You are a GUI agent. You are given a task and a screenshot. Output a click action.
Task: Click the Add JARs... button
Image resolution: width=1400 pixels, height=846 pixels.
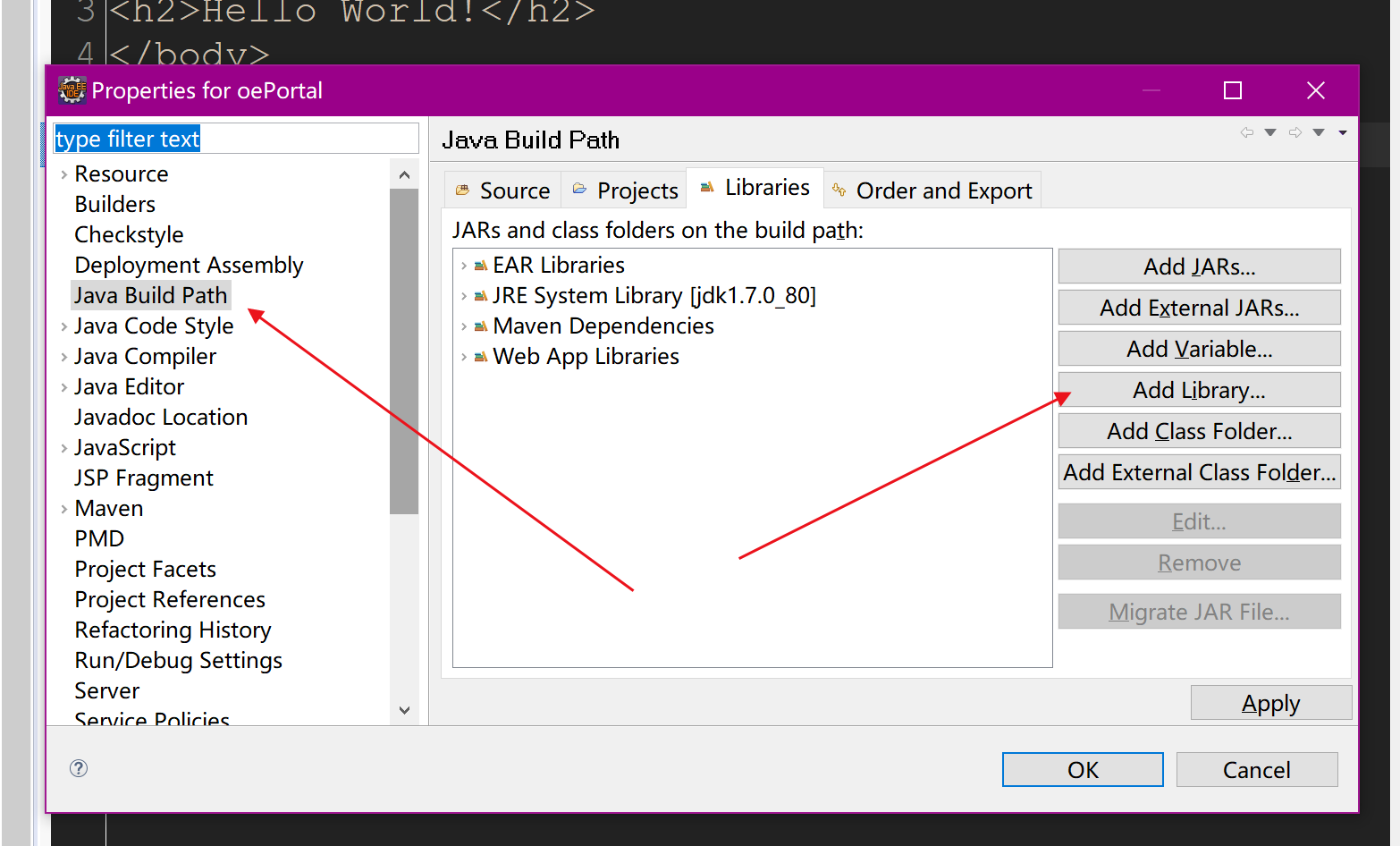pyautogui.click(x=1199, y=266)
